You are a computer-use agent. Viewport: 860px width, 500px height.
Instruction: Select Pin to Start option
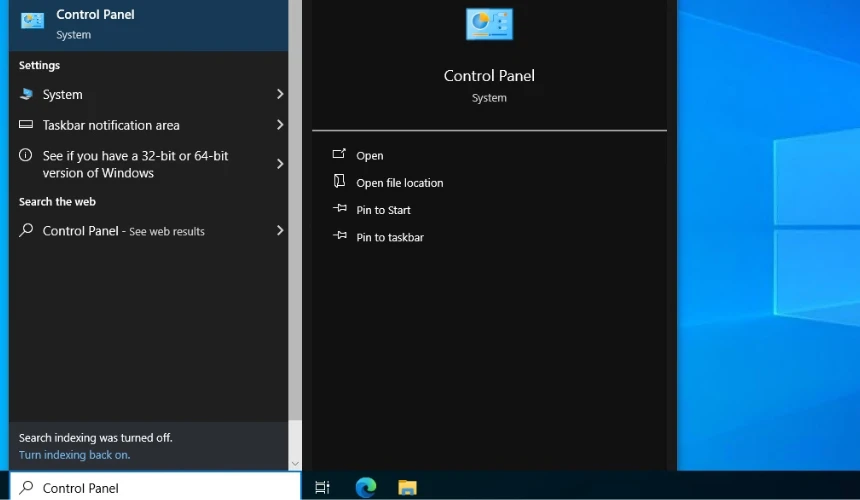point(383,210)
